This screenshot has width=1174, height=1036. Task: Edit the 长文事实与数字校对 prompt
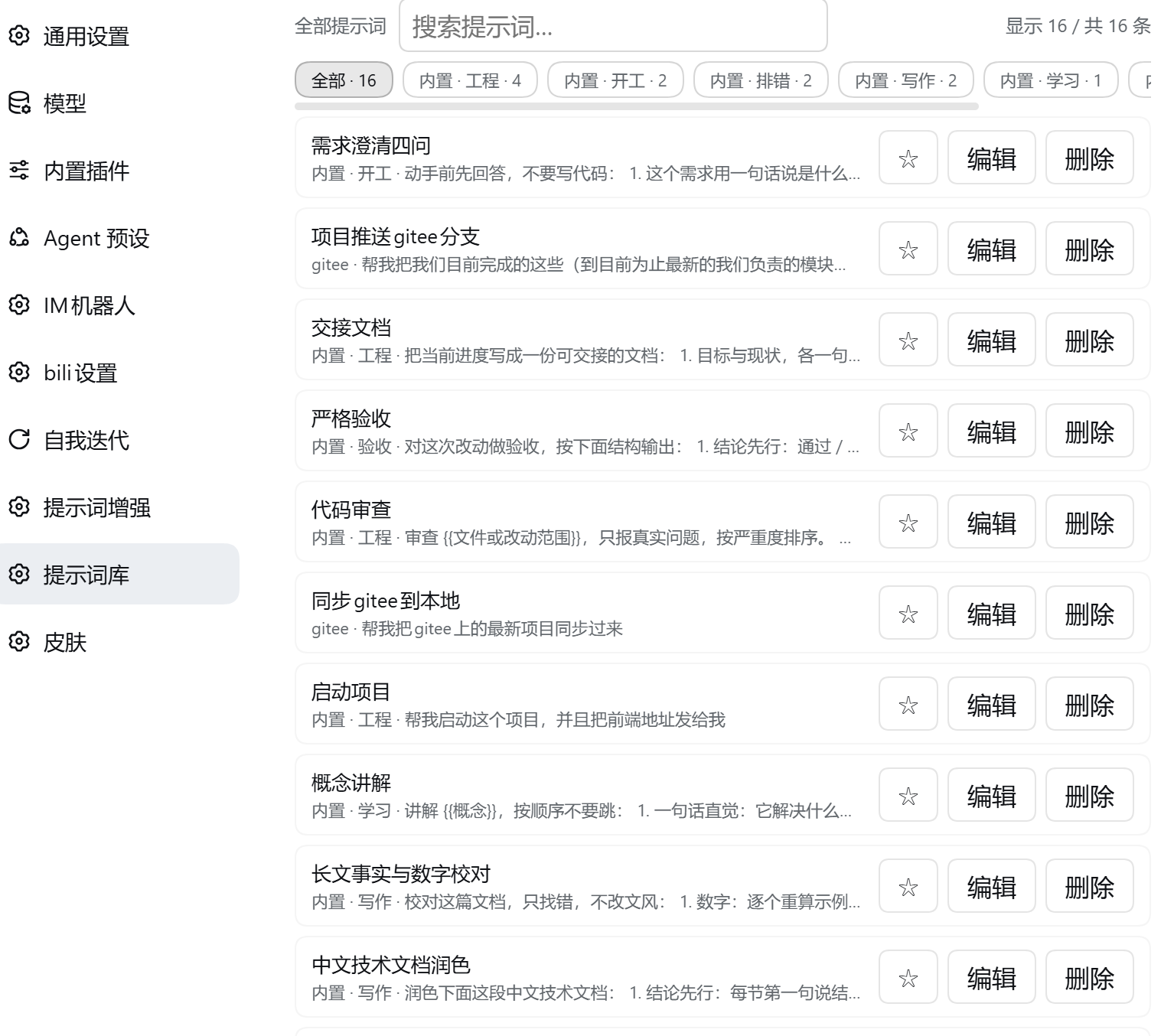[x=991, y=886]
